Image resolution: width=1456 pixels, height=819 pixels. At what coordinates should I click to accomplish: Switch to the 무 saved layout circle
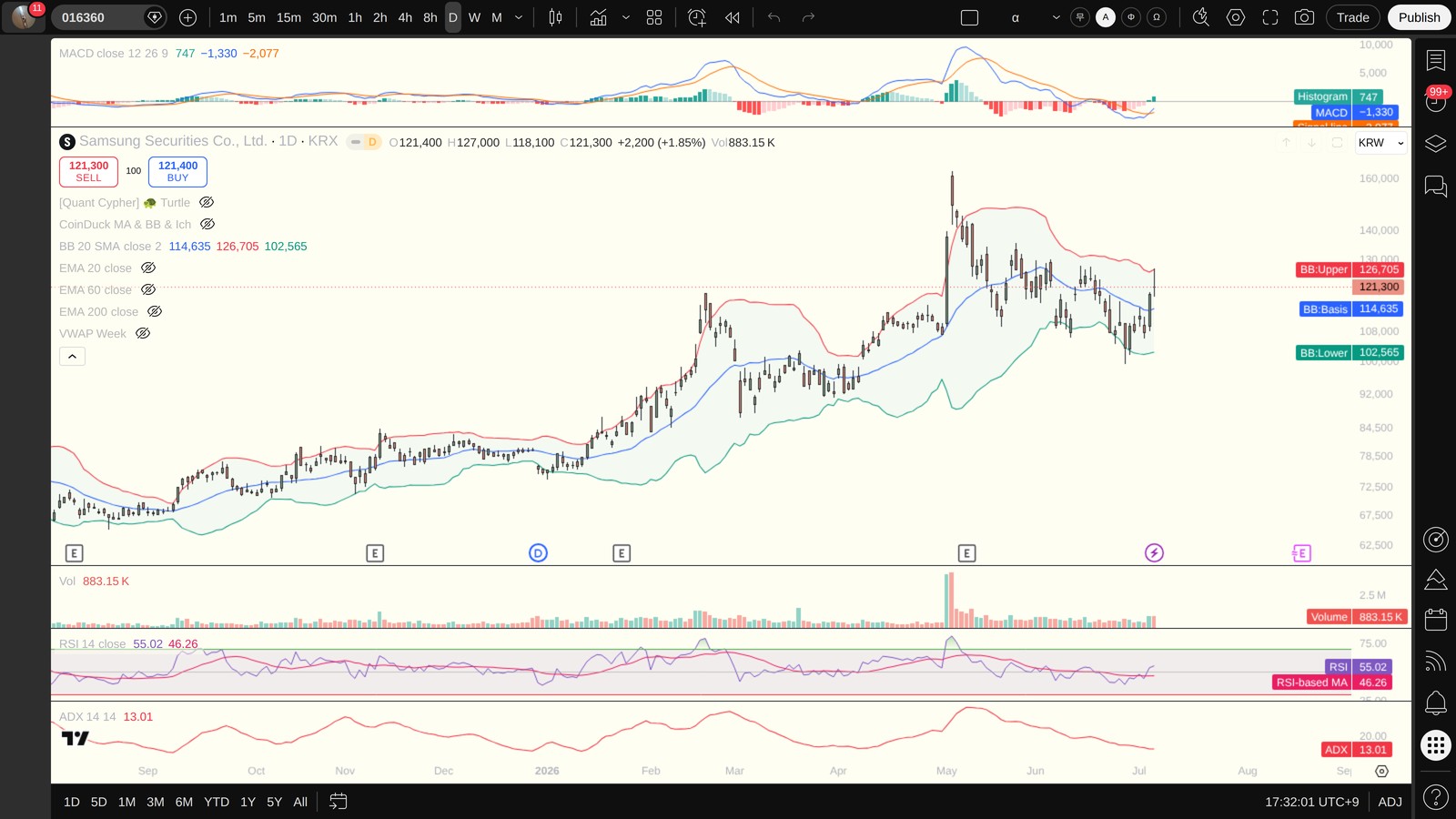pos(1080,17)
